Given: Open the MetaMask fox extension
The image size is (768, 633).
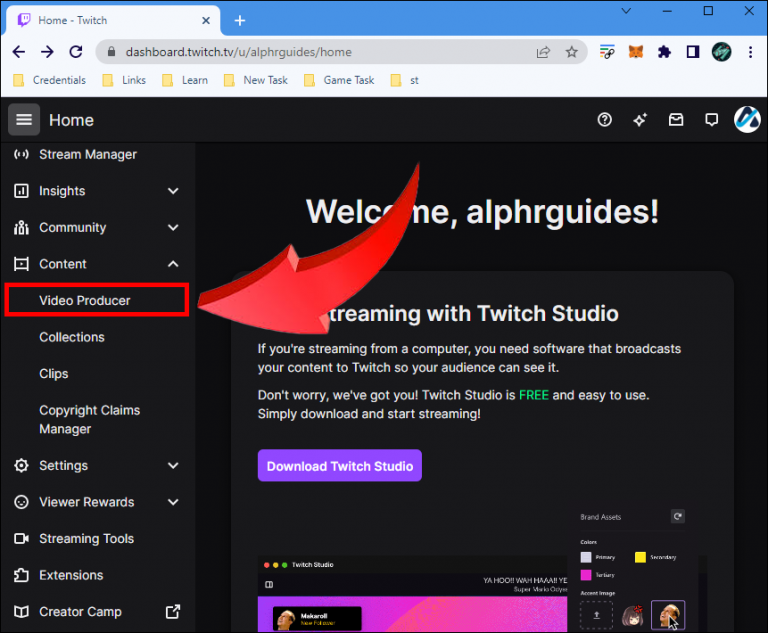Looking at the screenshot, I should point(636,51).
